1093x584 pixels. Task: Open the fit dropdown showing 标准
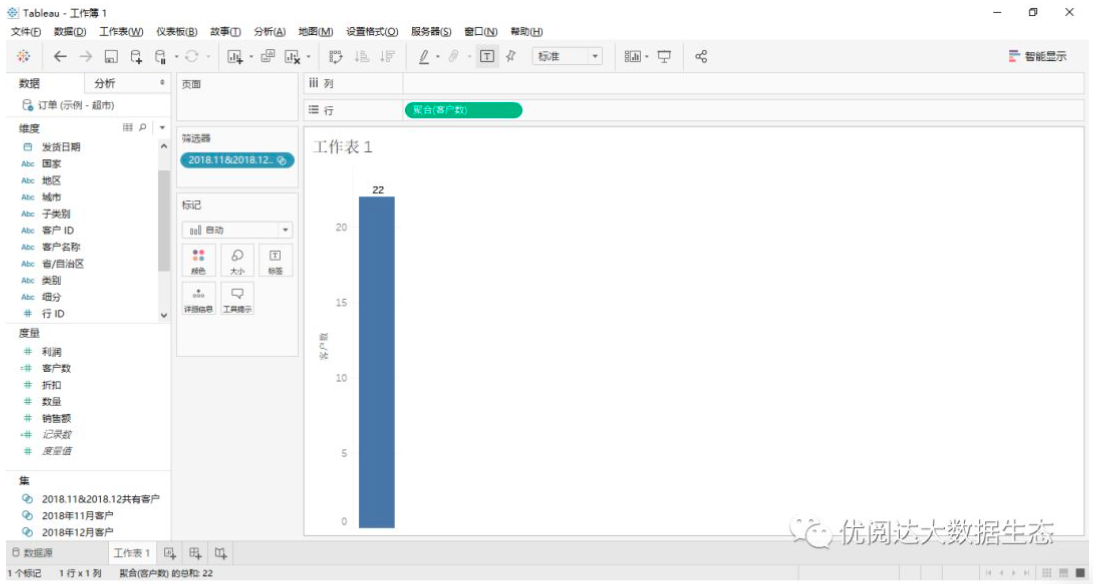point(567,57)
